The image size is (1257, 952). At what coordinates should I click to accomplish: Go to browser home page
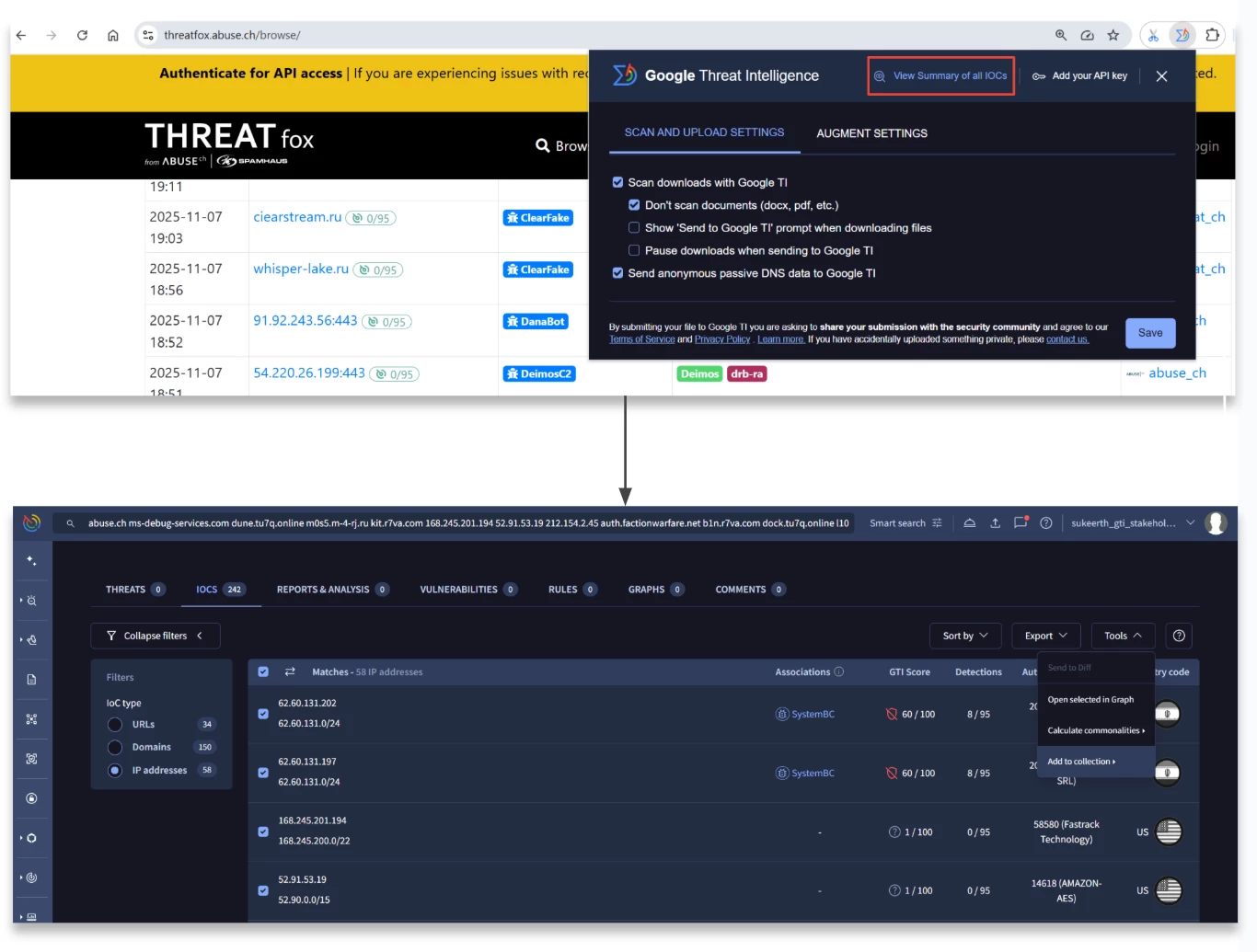coord(112,35)
